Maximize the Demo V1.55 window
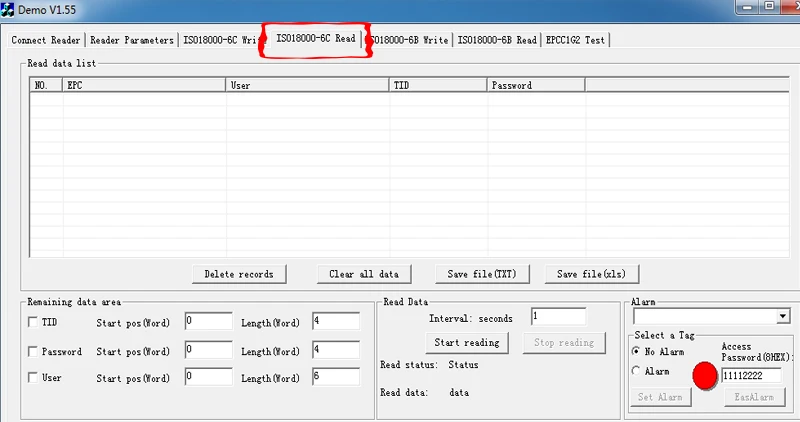 pos(769,7)
